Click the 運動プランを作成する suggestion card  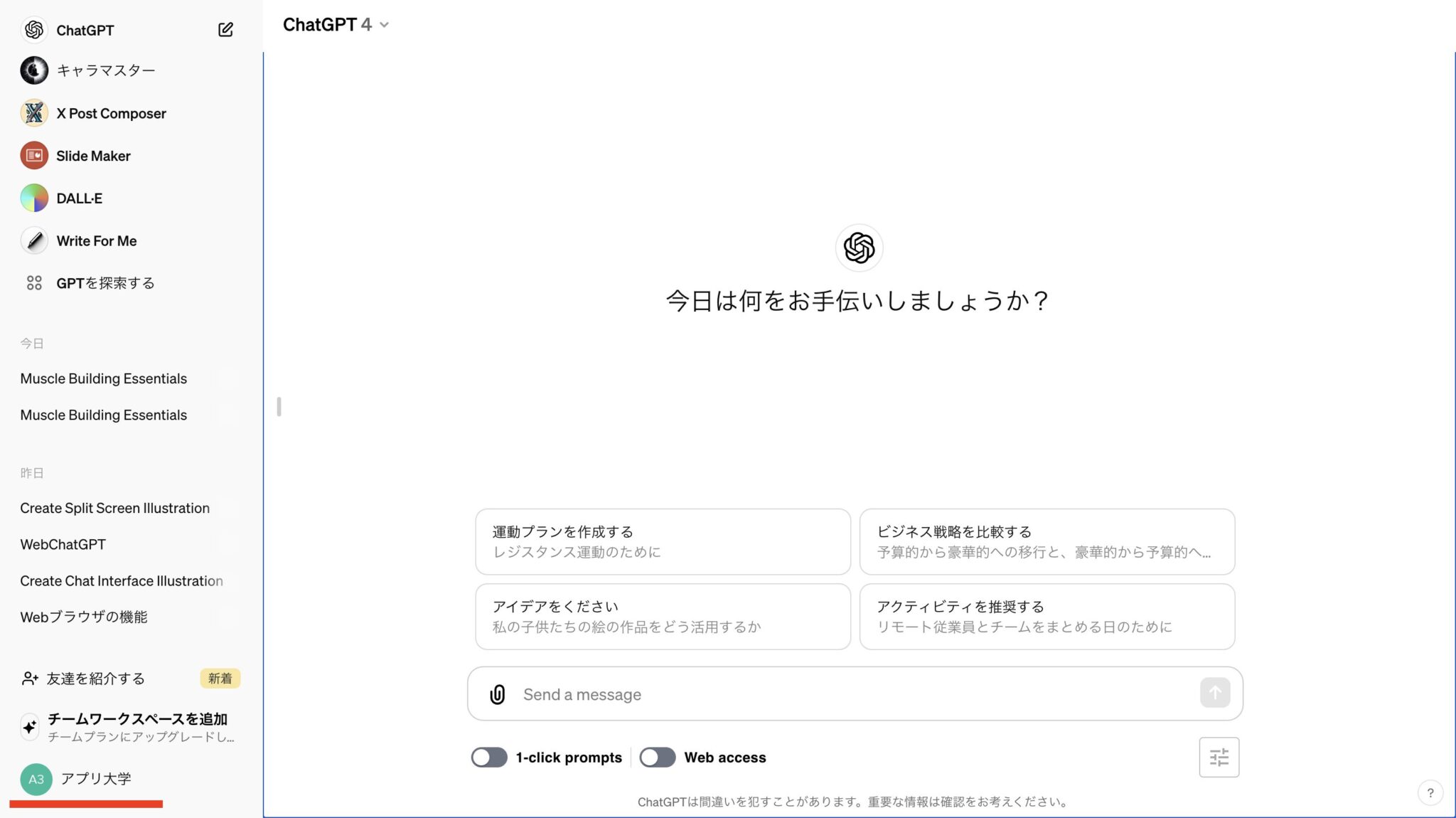662,541
